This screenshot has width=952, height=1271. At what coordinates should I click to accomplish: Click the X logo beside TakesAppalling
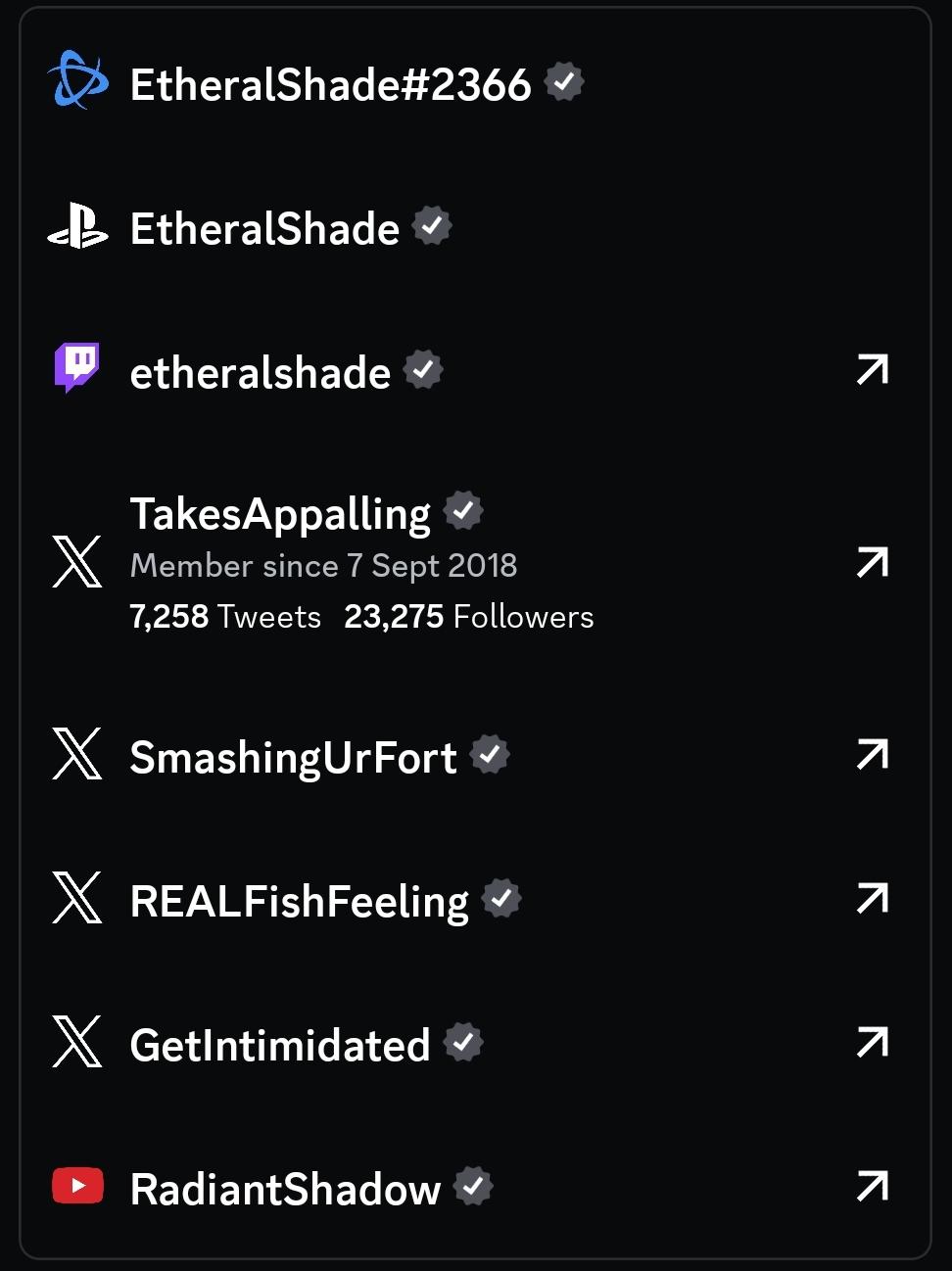pos(77,562)
